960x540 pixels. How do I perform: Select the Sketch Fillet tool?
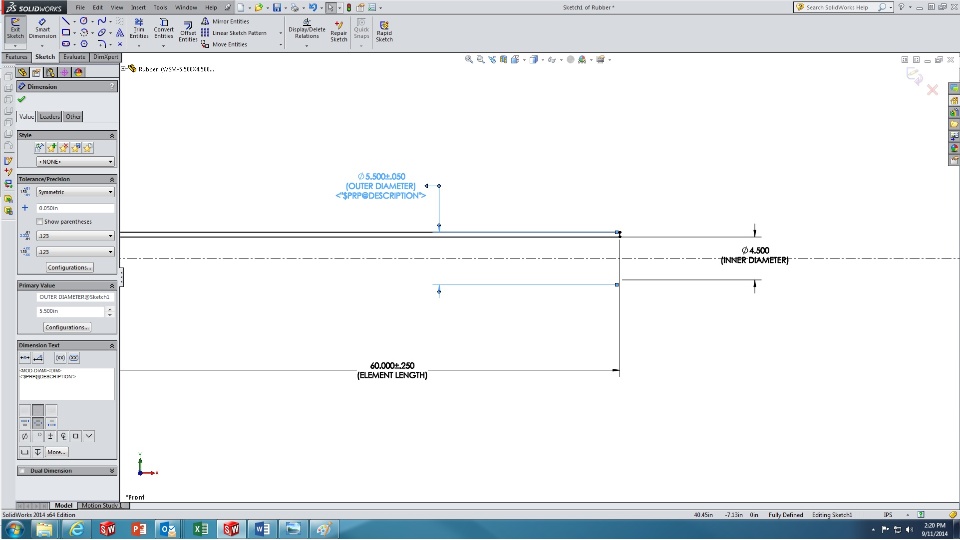coord(102,43)
